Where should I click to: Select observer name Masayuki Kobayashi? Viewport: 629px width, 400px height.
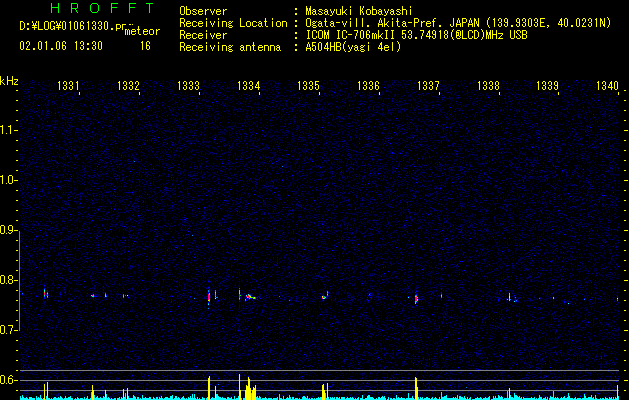point(359,11)
